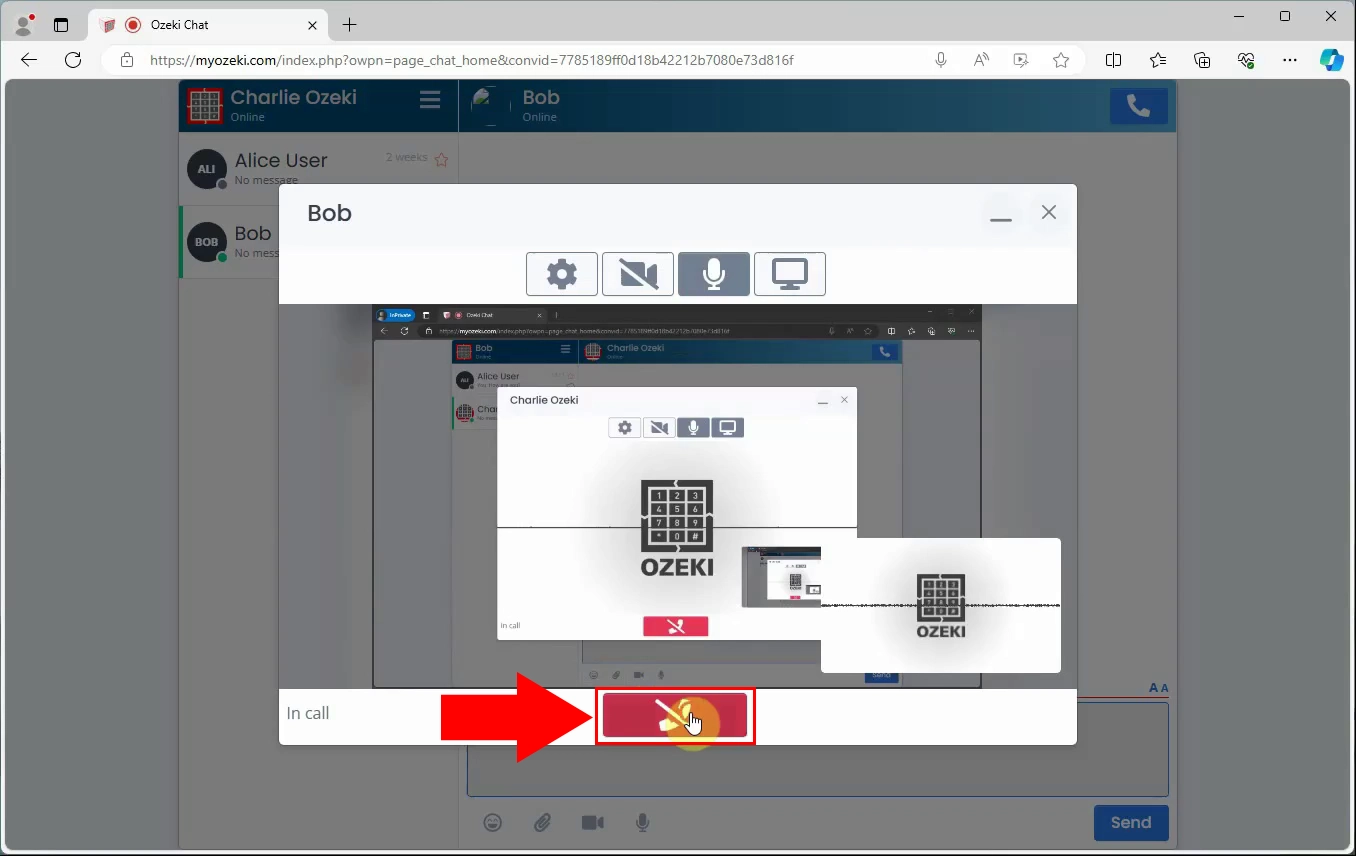This screenshot has height=856, width=1356.
Task: Star the Alice User contact
Action: coord(442,159)
